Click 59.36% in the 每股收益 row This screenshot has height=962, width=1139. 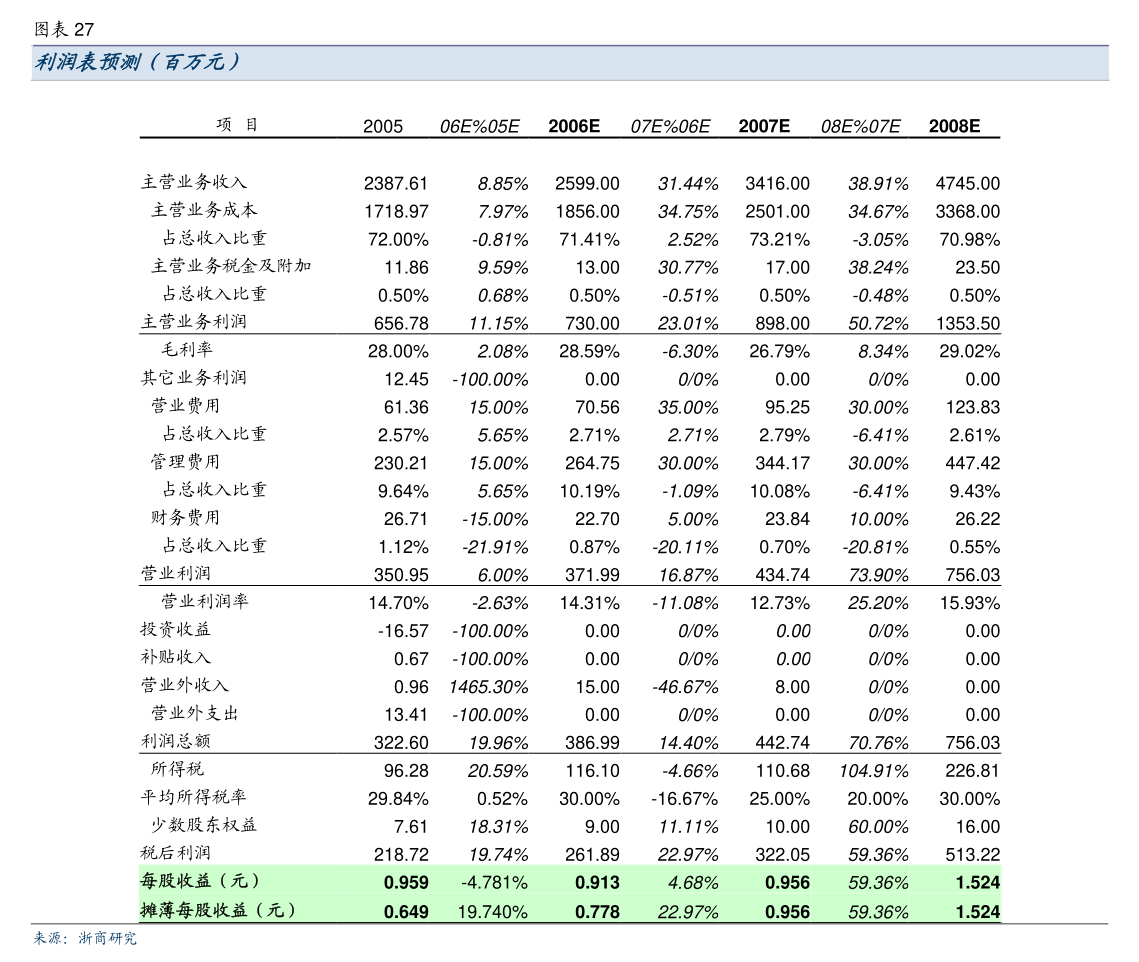878,882
